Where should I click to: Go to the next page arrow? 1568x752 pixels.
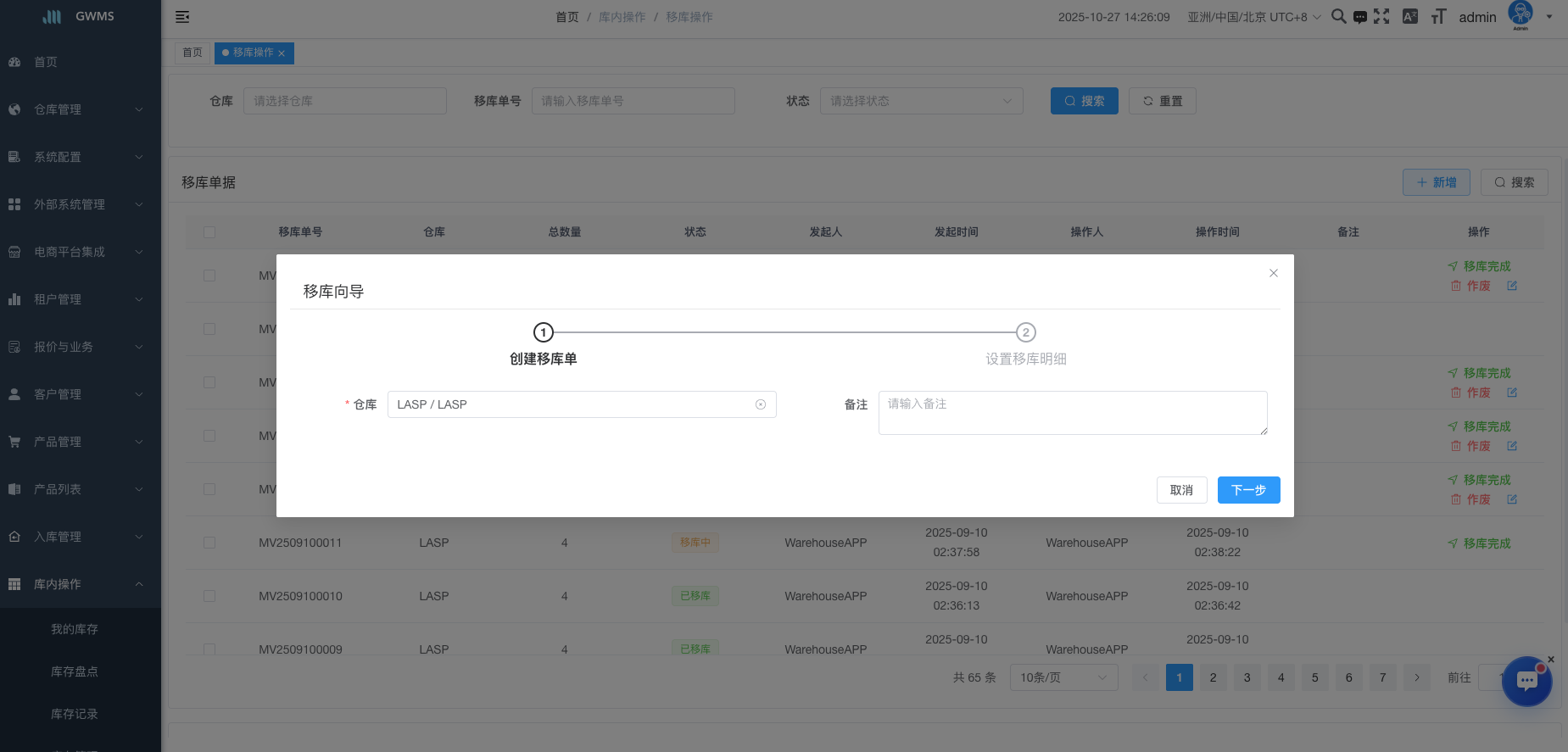(1417, 677)
